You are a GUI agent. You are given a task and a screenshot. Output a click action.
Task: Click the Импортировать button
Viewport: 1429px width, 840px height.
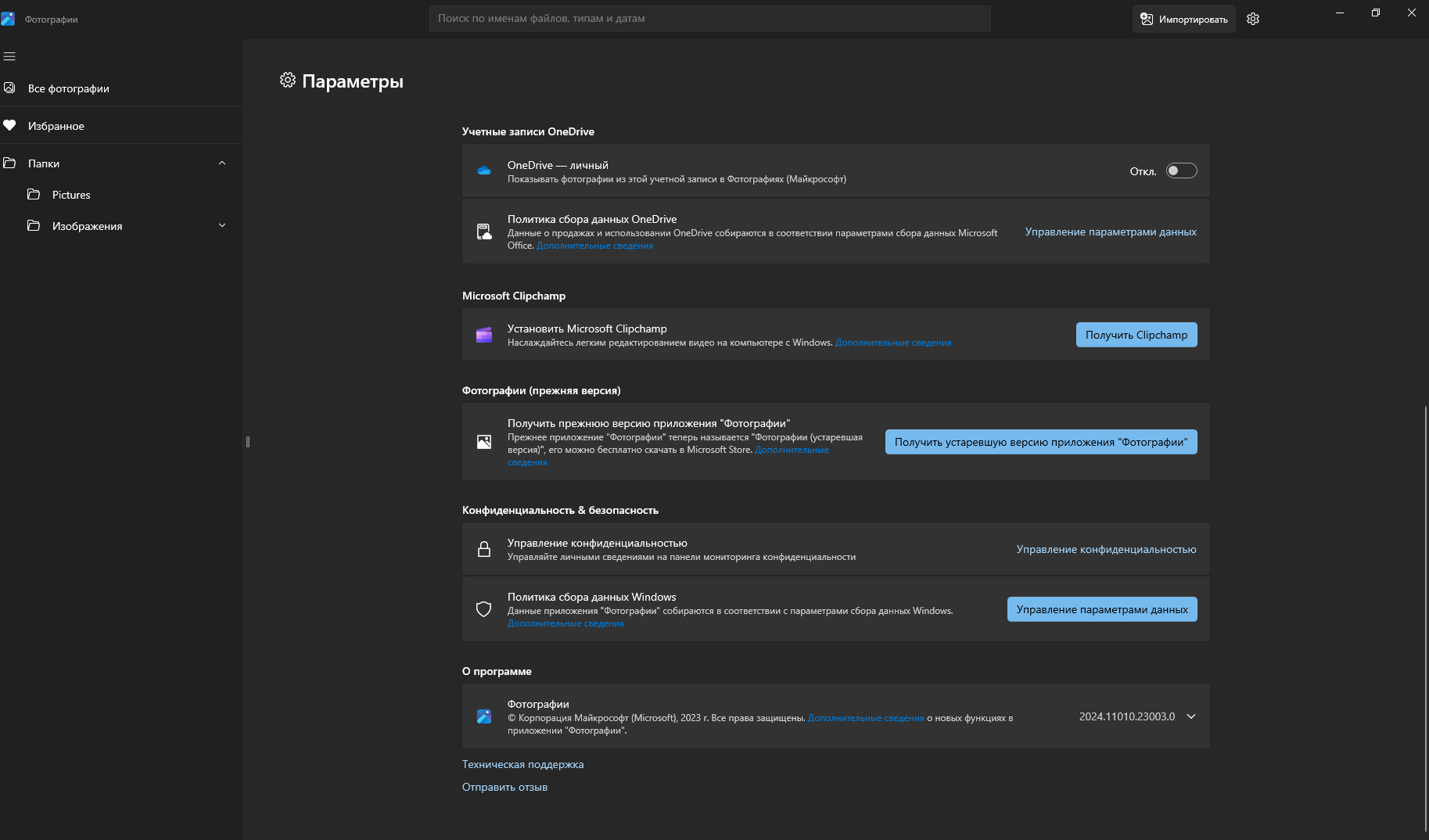(1183, 19)
